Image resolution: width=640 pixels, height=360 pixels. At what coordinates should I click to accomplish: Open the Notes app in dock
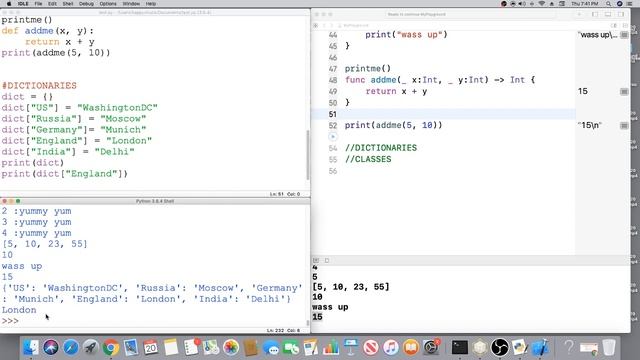pos(171,348)
